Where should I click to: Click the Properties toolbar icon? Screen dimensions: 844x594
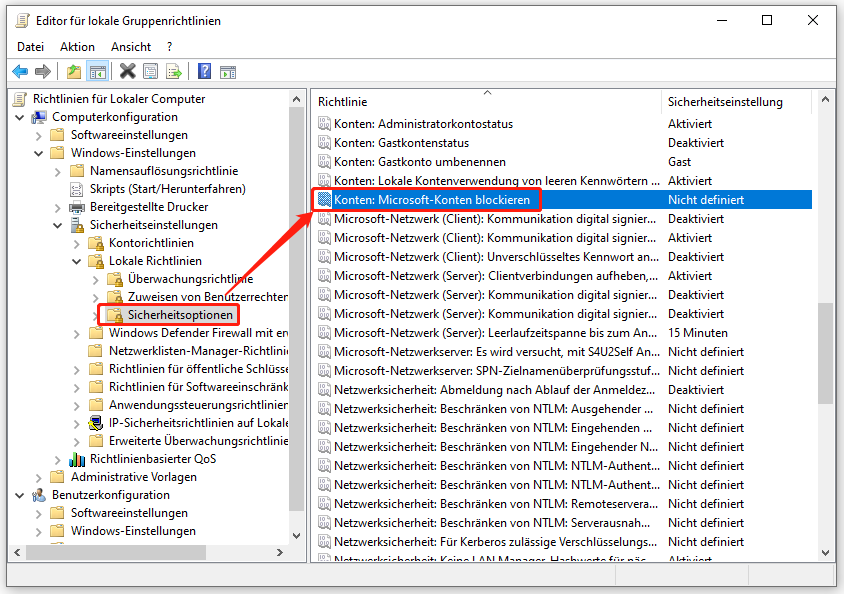[x=150, y=71]
